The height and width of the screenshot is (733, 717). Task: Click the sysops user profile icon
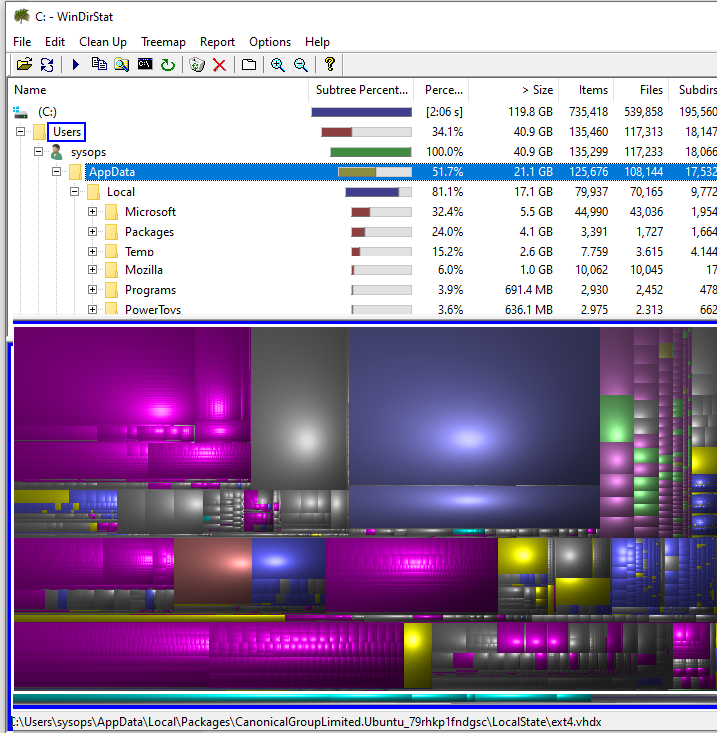tap(57, 152)
